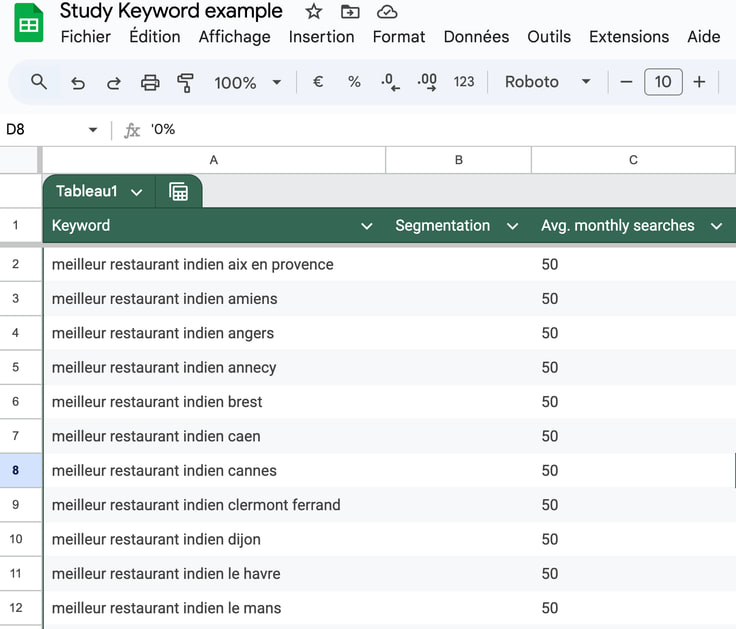Click the fx function icon
This screenshot has height=629, width=736.
132,130
